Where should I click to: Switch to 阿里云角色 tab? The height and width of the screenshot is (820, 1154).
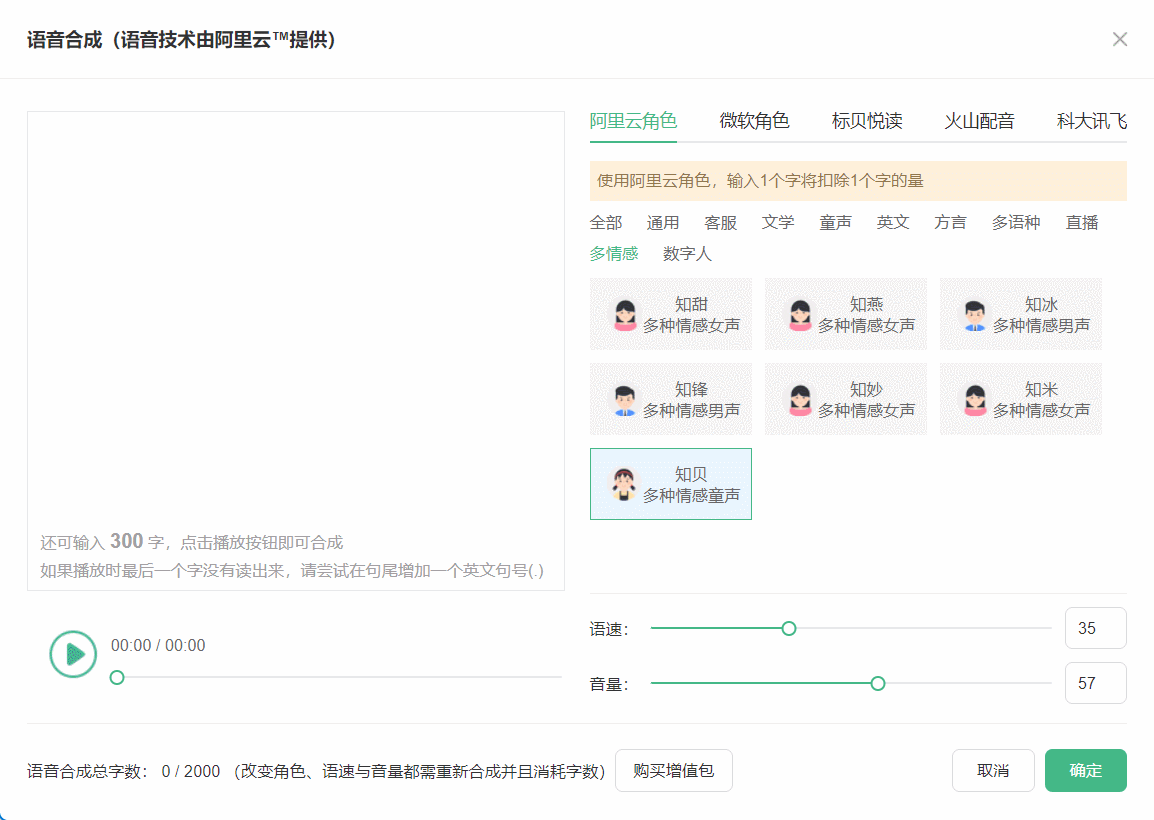point(633,121)
